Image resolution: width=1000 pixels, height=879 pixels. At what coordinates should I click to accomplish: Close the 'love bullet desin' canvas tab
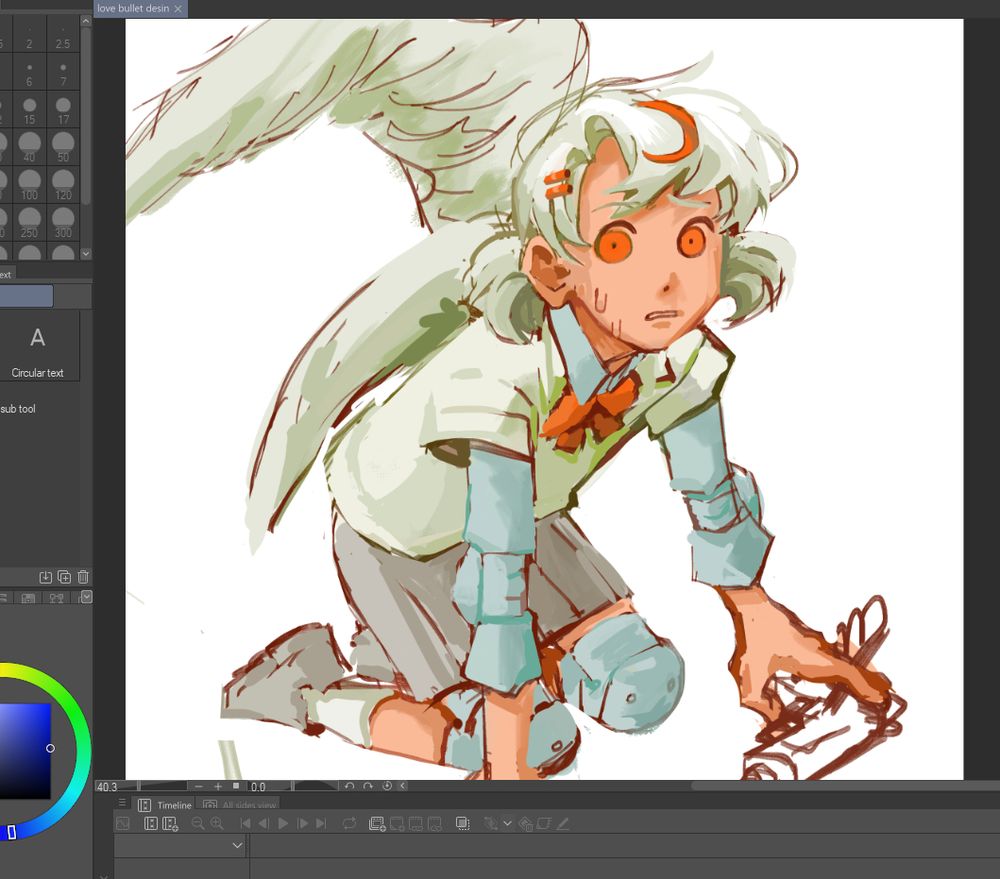[179, 8]
